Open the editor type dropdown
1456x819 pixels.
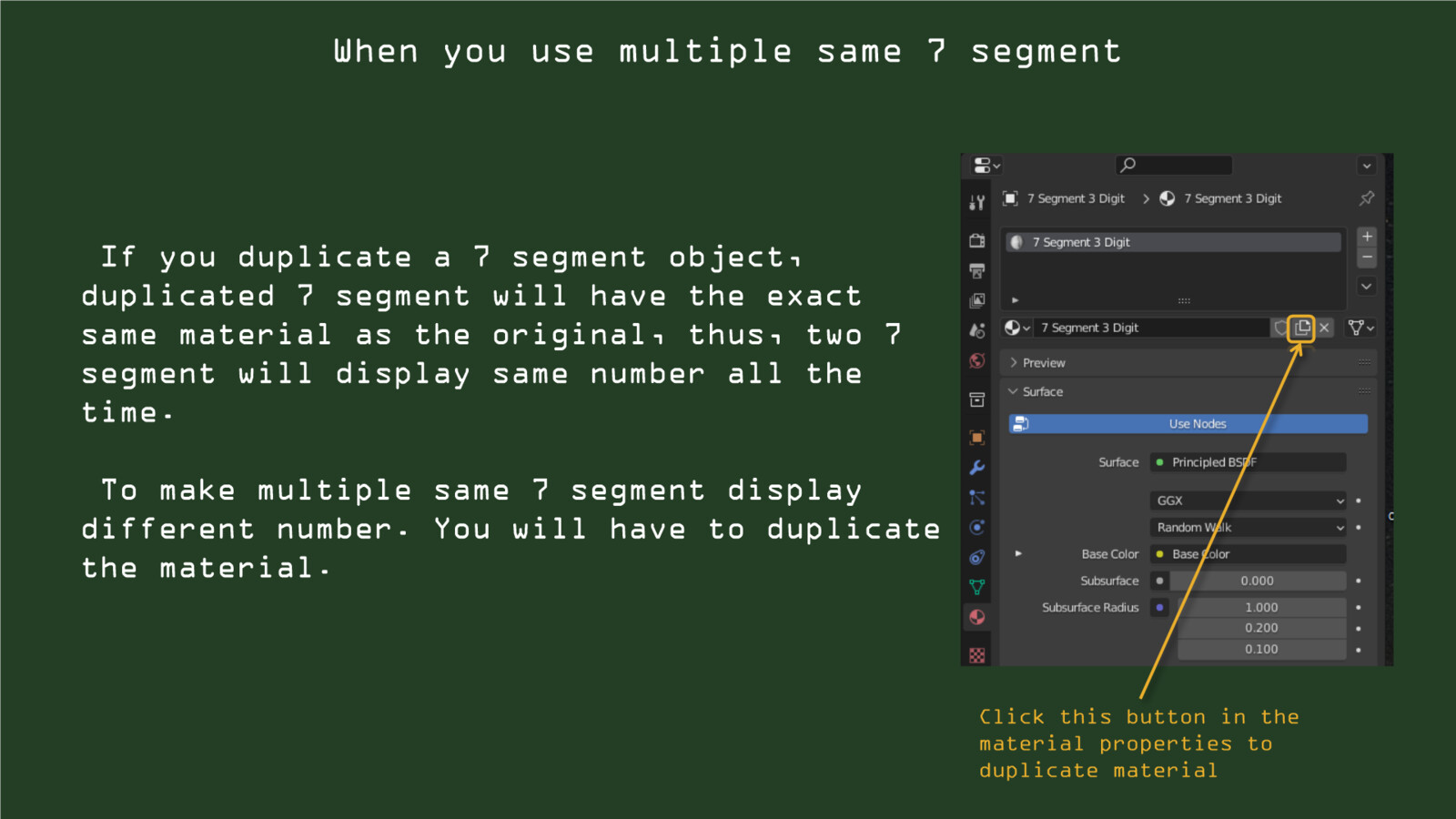click(986, 166)
